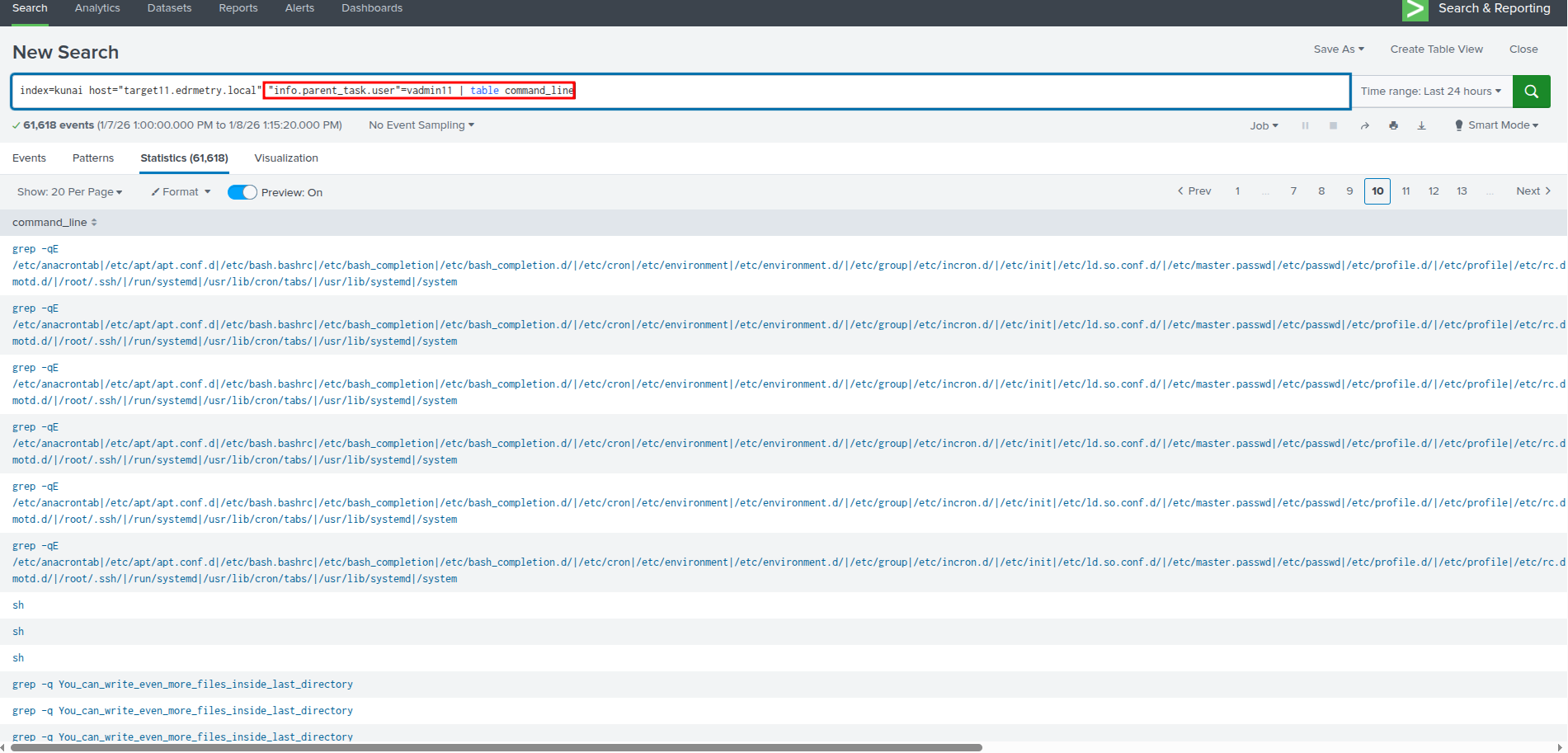Click the Create Table View button
Viewport: 1568px width, 753px height.
click(x=1436, y=49)
